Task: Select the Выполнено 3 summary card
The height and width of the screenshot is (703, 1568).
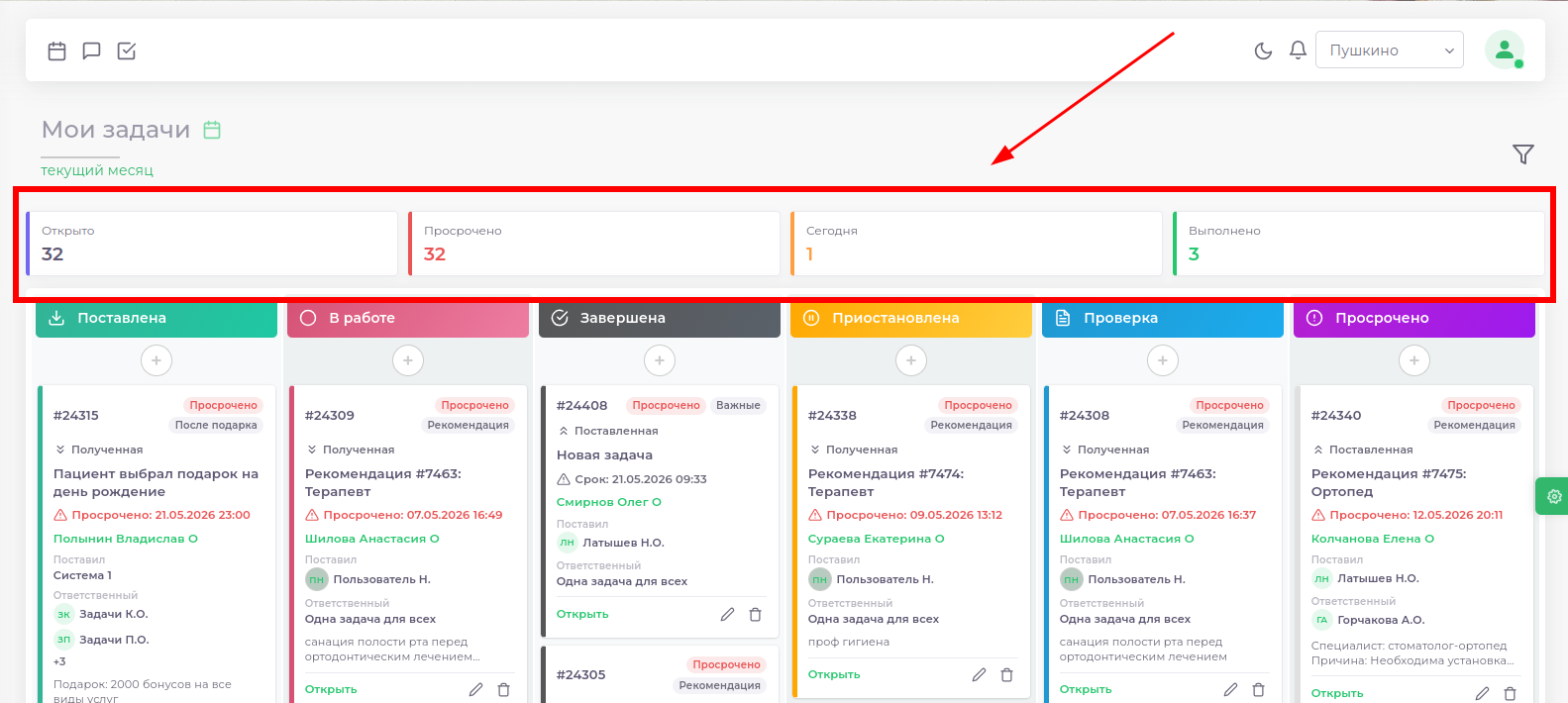Action: pyautogui.click(x=1358, y=244)
